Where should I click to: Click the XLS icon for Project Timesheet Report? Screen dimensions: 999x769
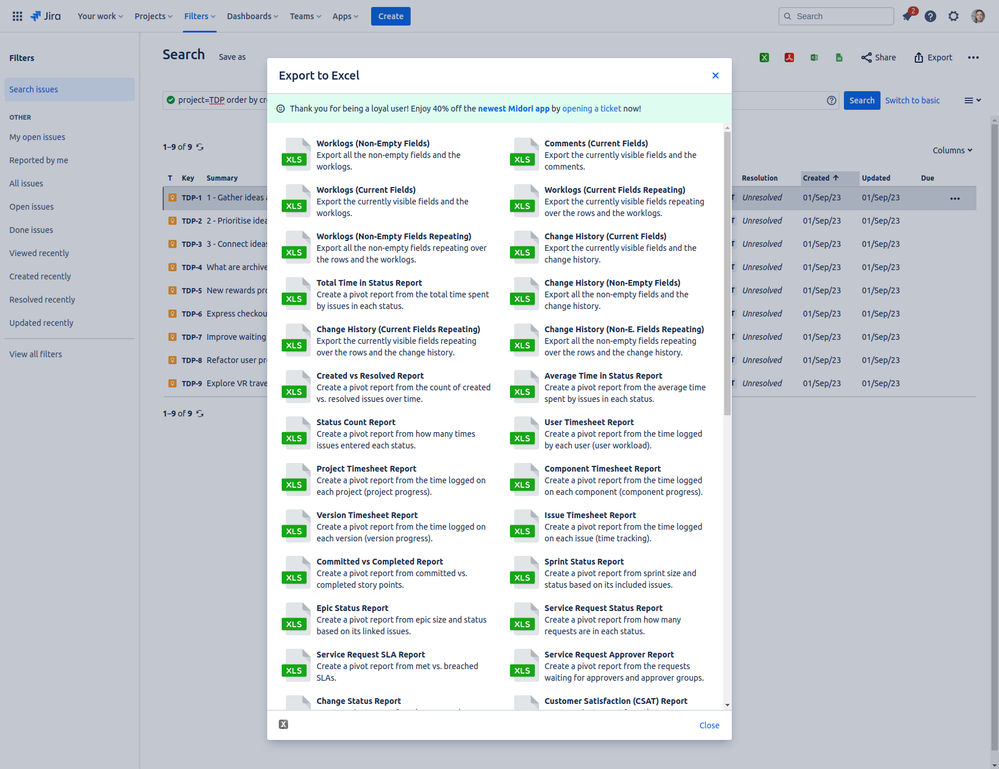coord(294,479)
